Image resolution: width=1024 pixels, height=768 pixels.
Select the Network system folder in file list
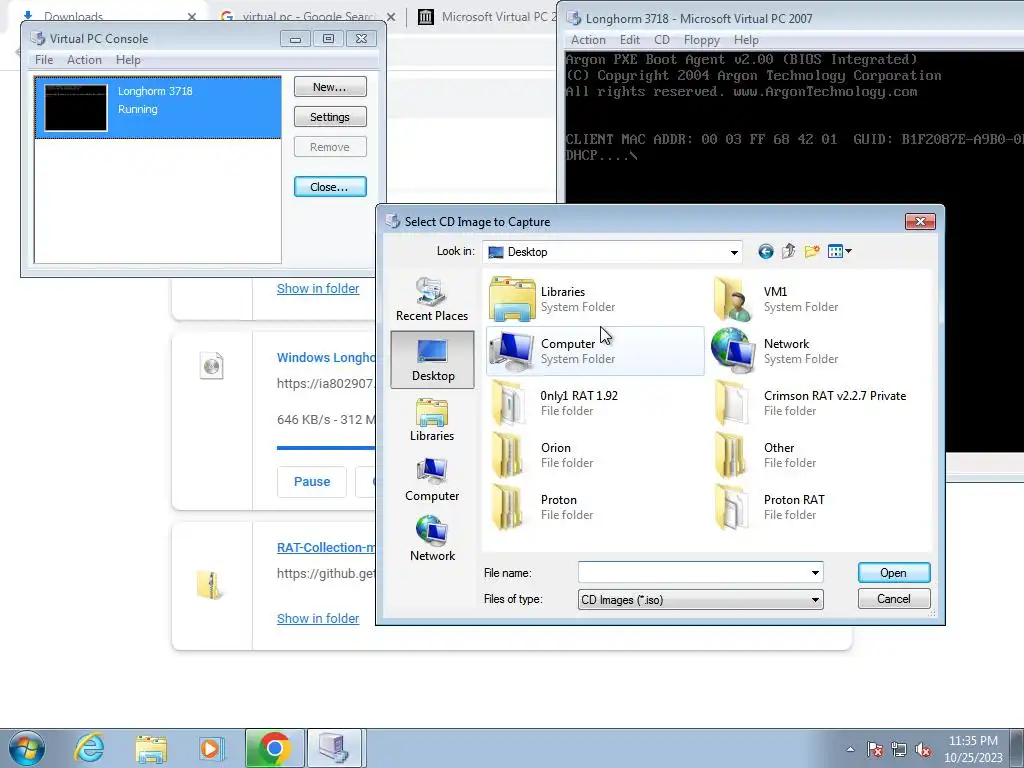[x=818, y=351]
